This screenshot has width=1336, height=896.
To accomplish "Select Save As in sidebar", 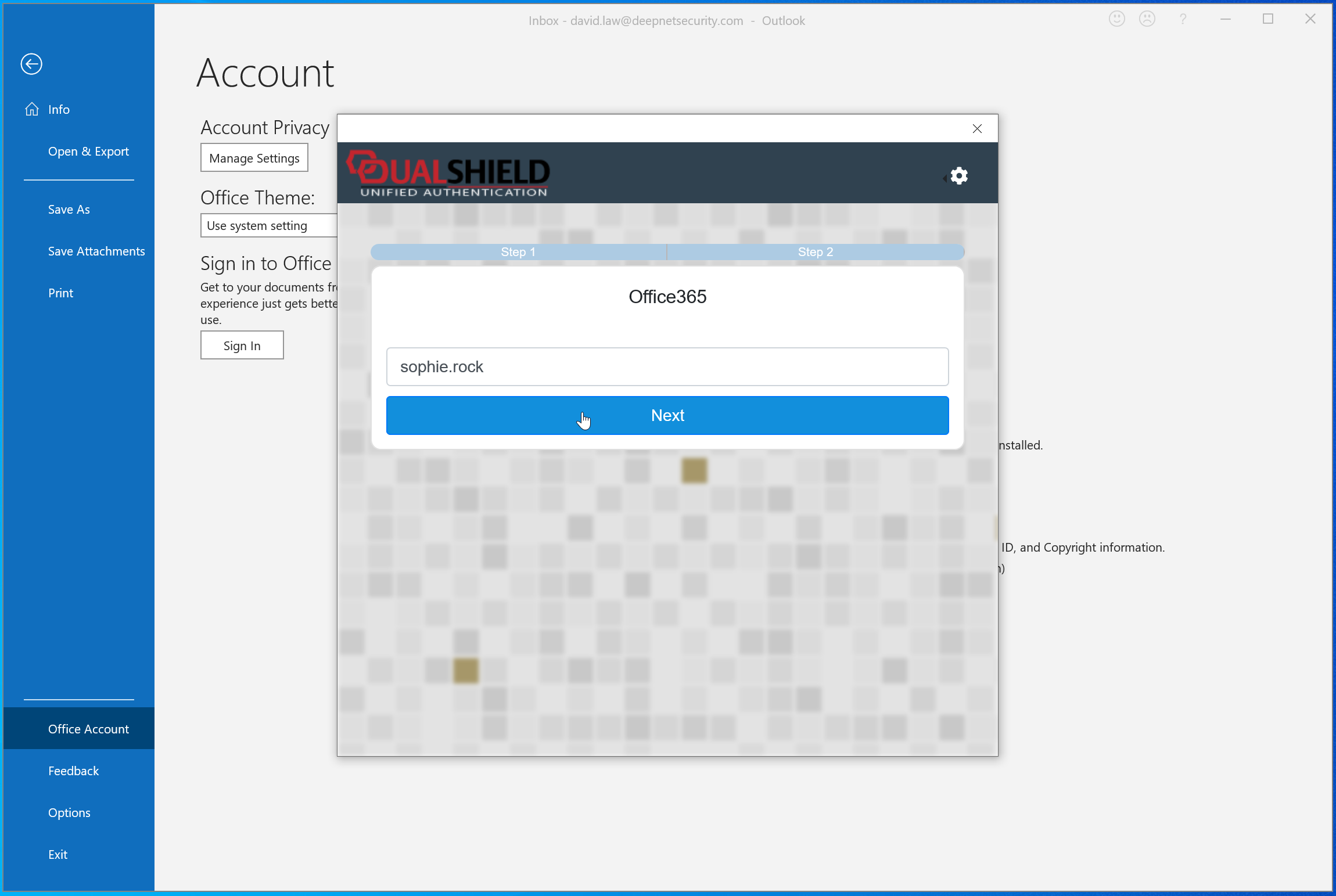I will [x=69, y=210].
